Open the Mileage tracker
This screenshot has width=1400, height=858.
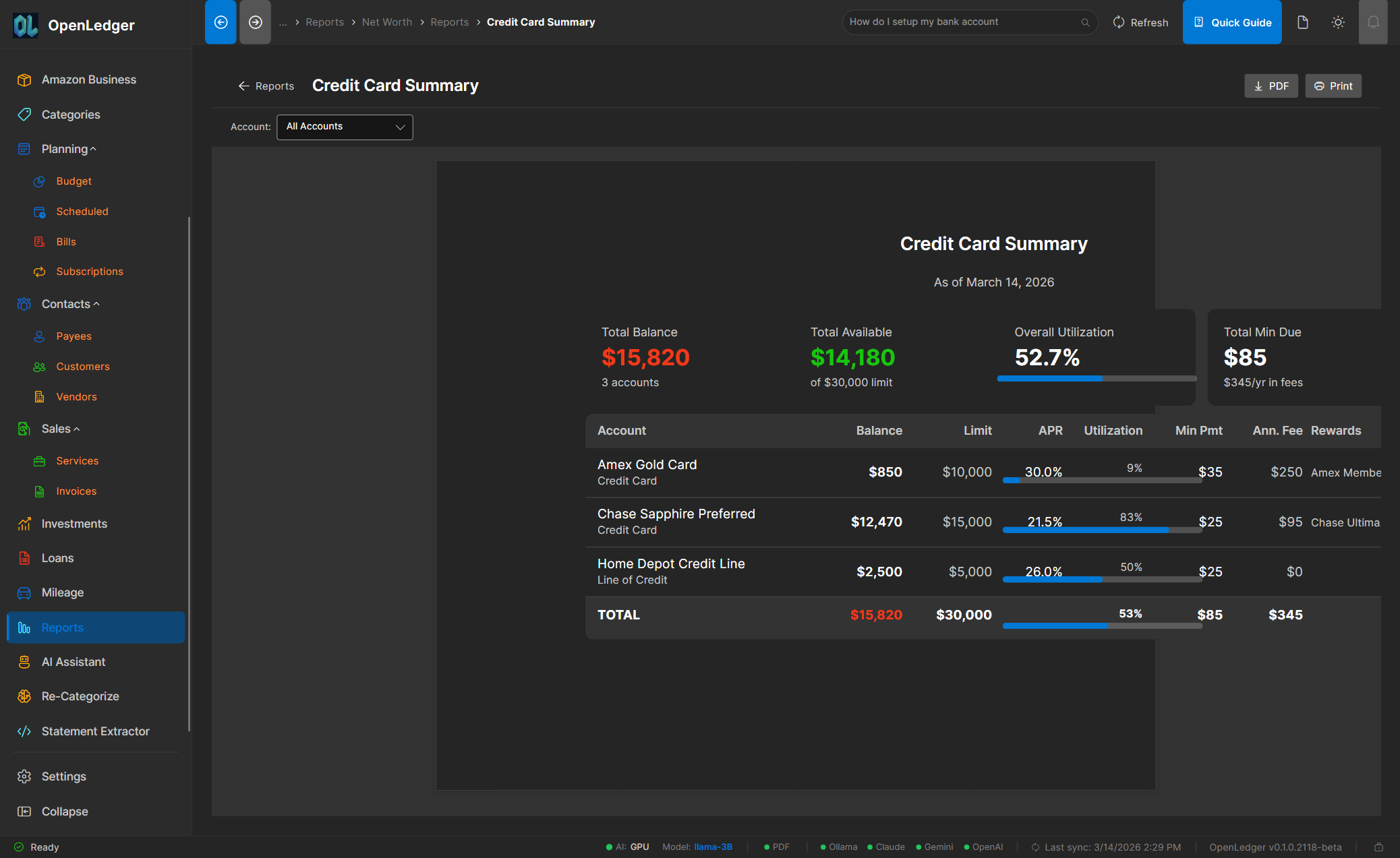62,592
